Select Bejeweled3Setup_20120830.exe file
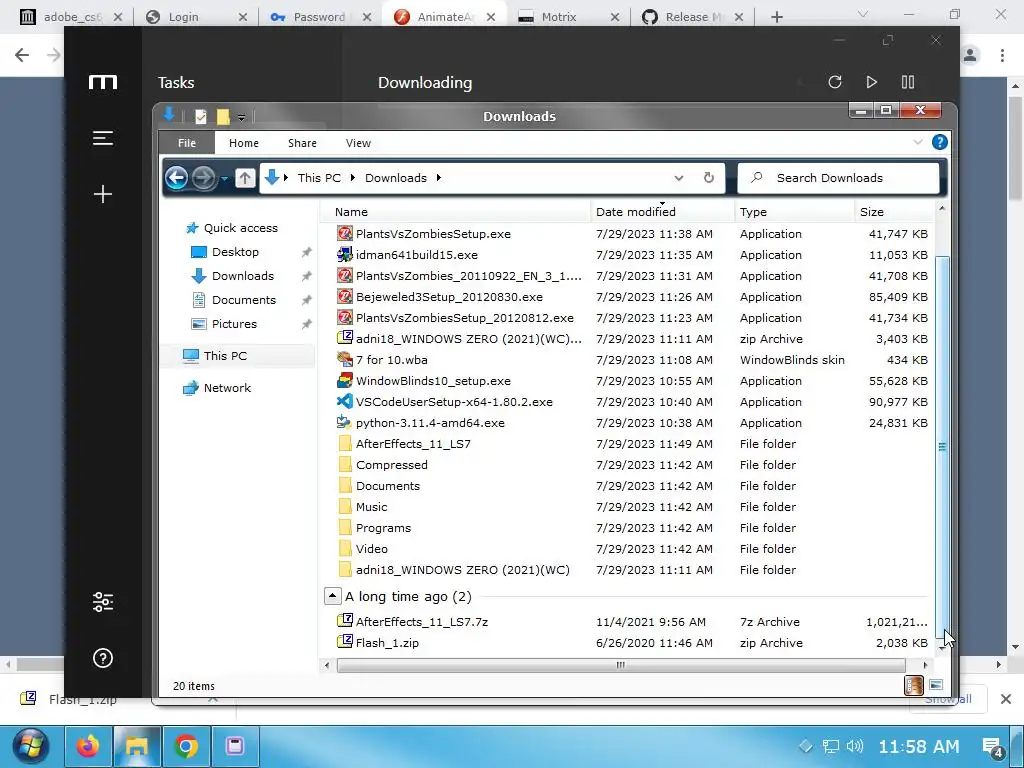1024x768 pixels. click(x=449, y=296)
